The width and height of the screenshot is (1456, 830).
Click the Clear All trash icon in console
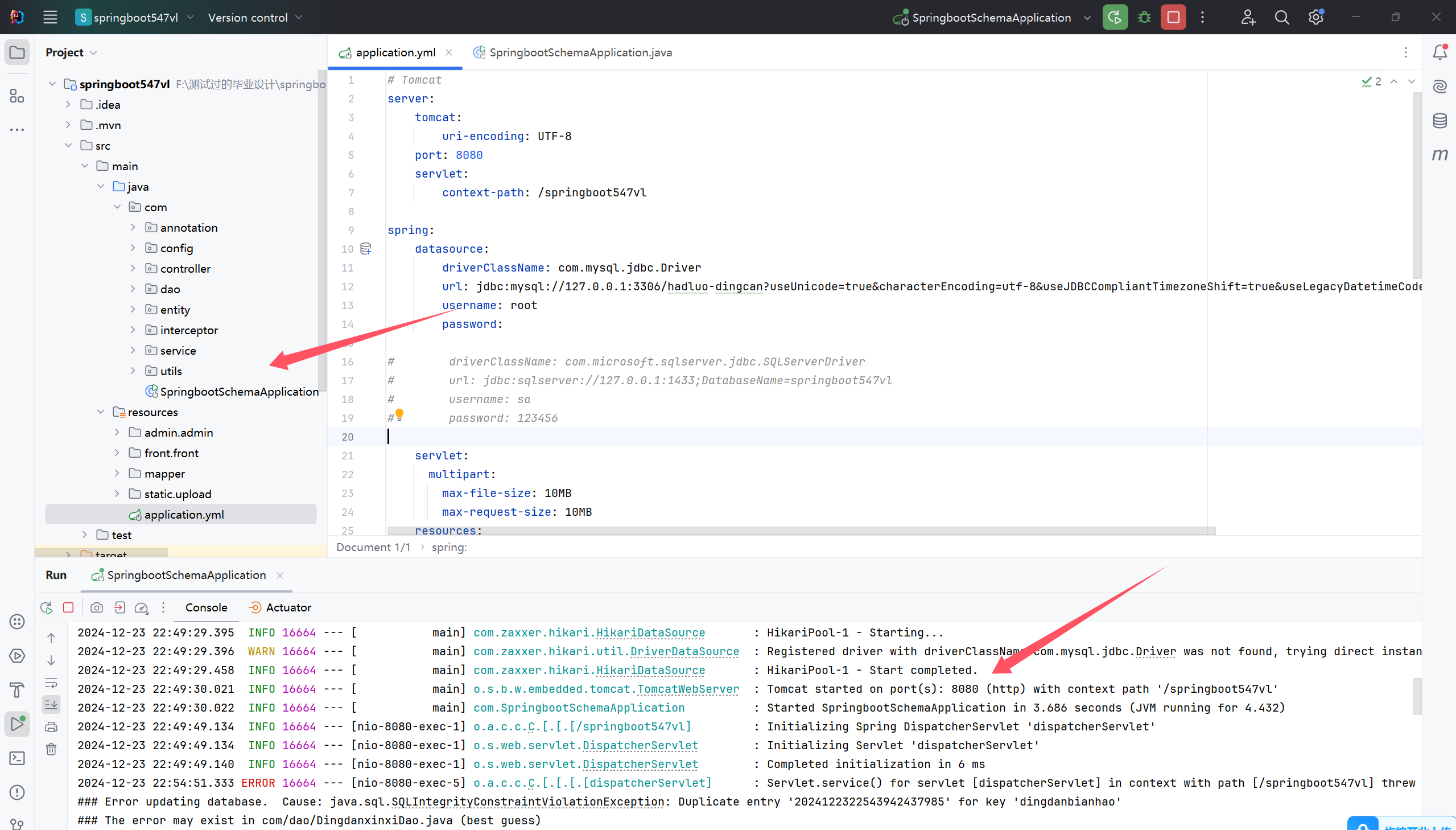(x=51, y=749)
